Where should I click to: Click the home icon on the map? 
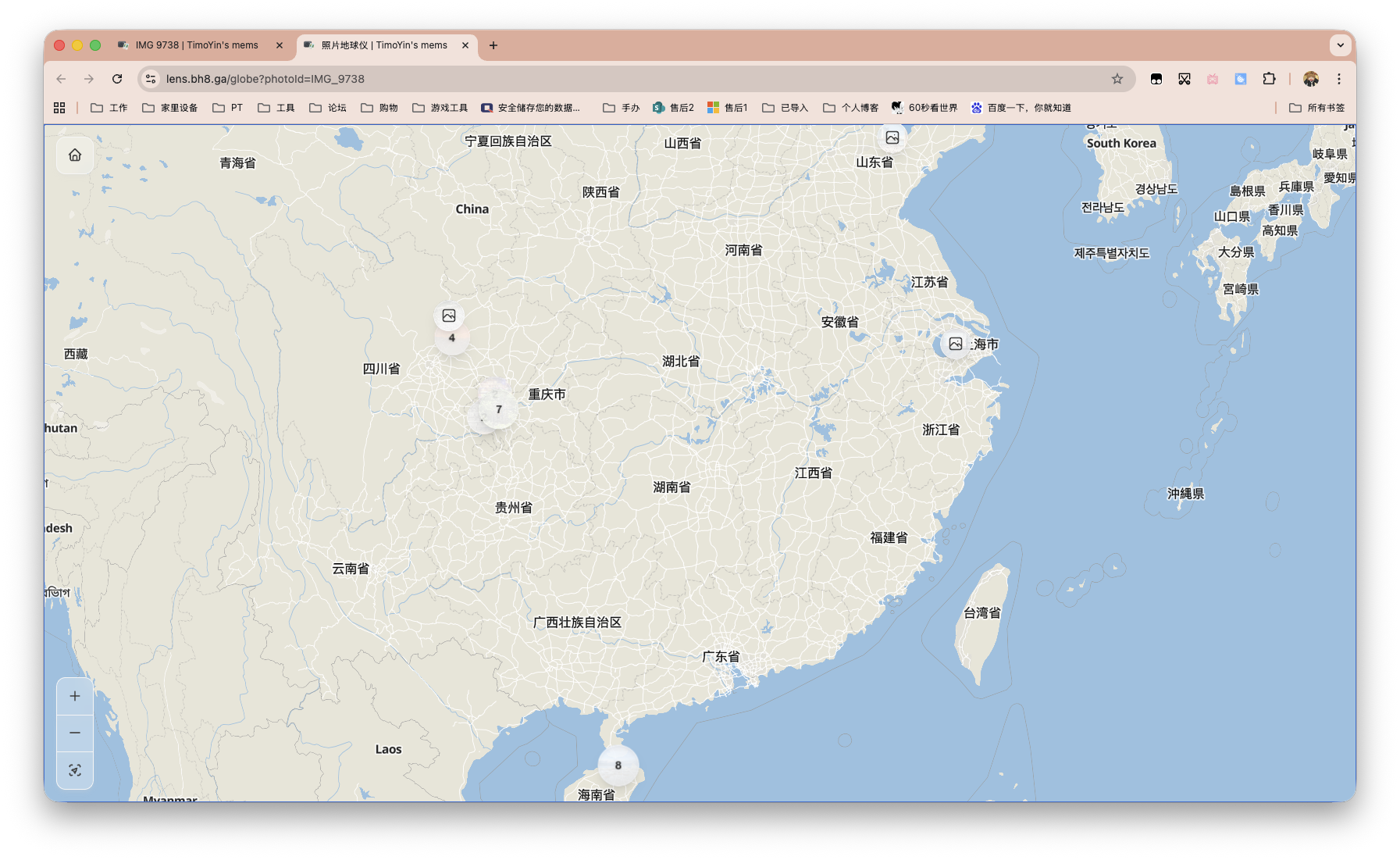pyautogui.click(x=75, y=155)
